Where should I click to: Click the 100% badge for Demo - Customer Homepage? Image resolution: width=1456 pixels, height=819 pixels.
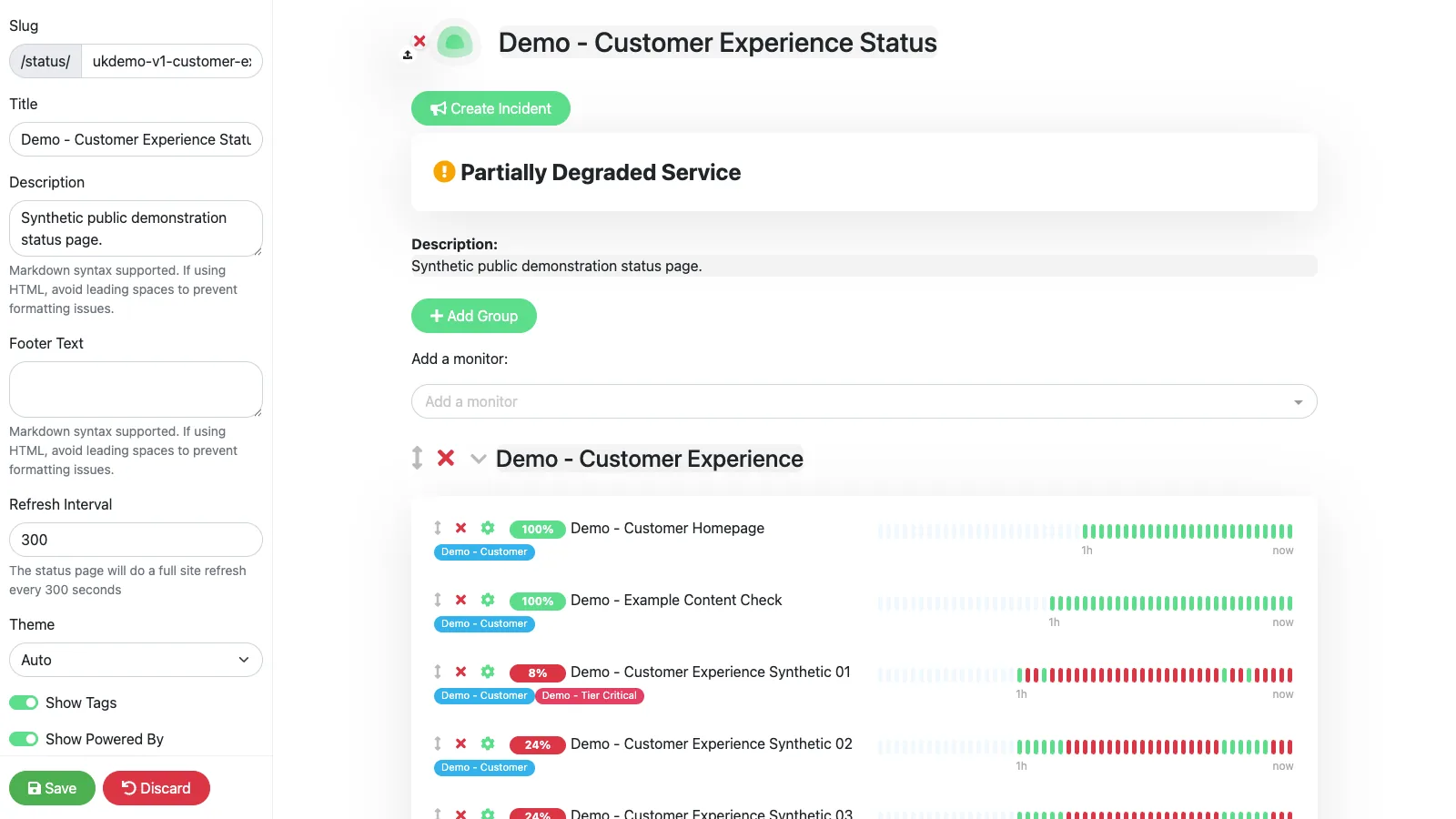[x=538, y=529]
